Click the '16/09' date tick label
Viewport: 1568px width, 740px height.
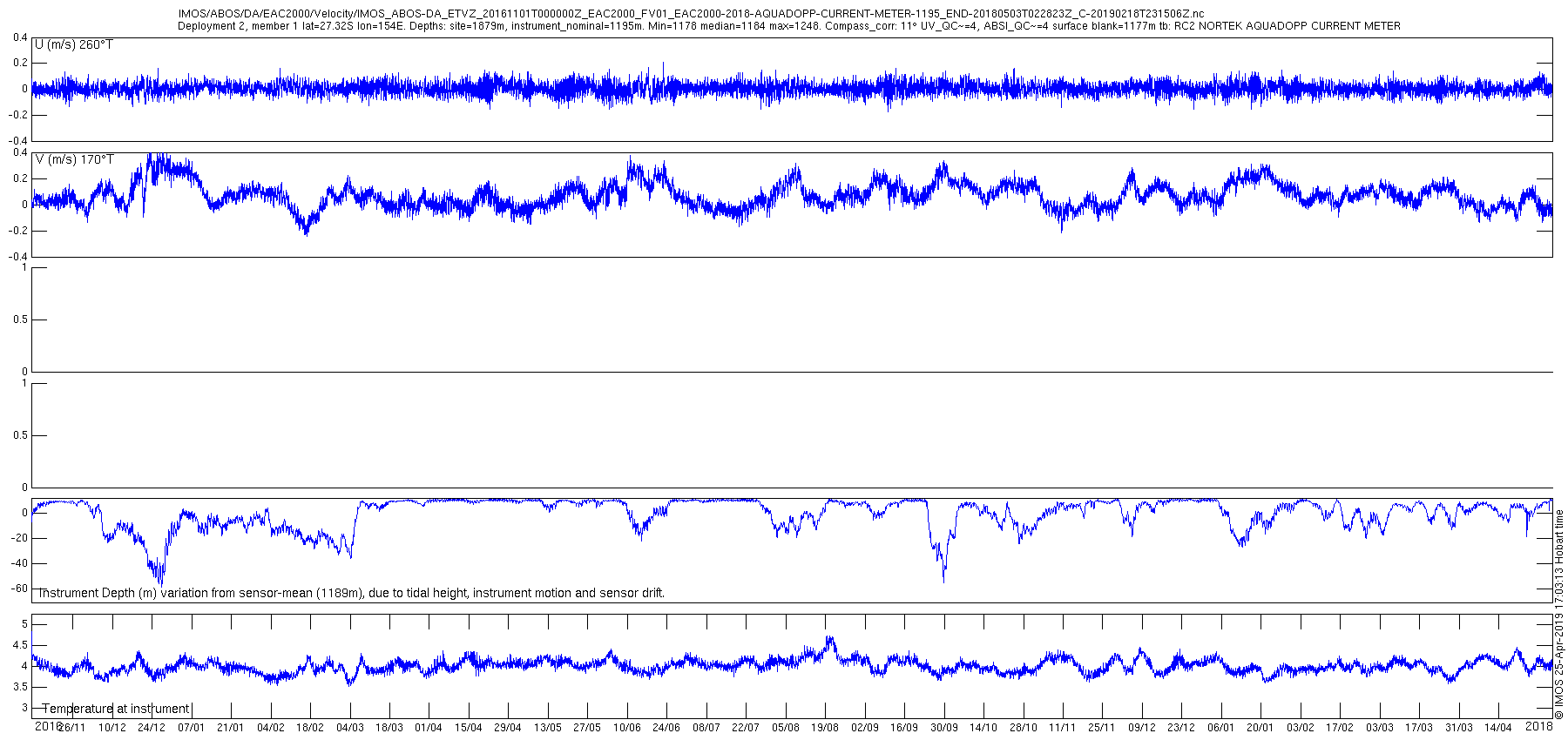[904, 728]
